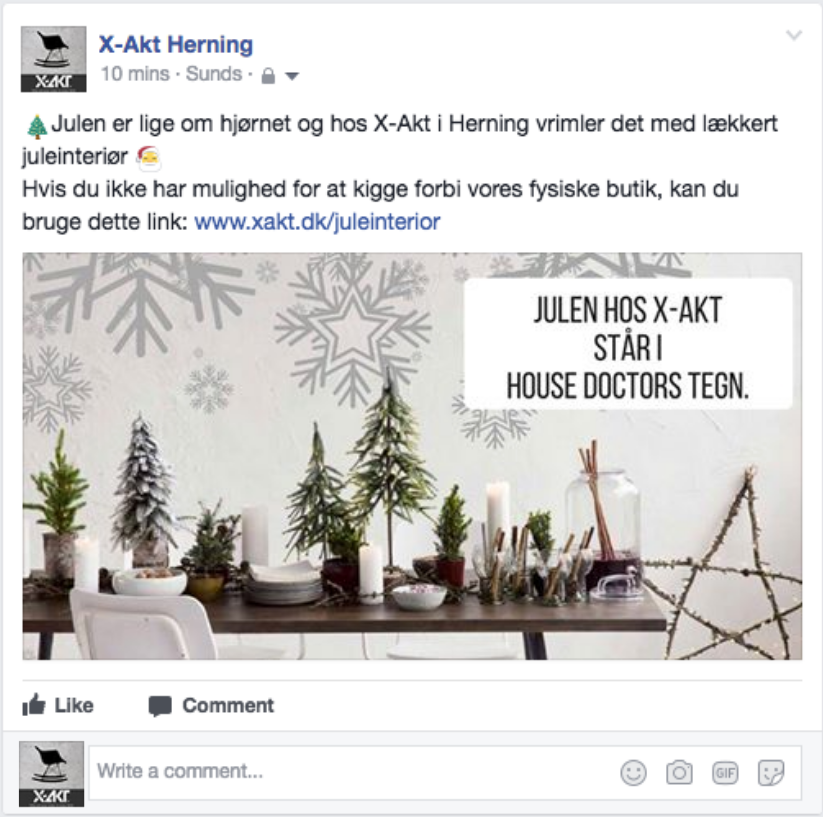Click the thumbs-up icon
Screen dimensions: 823x817
tap(34, 705)
